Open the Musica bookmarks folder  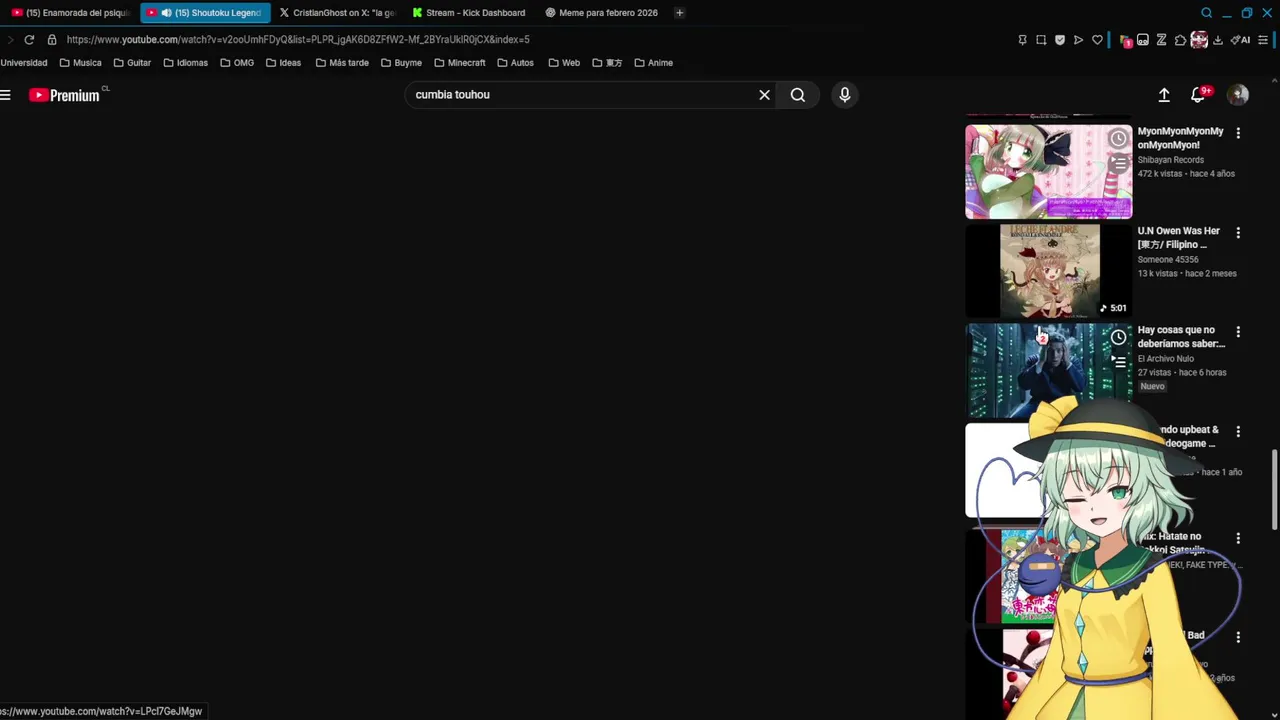[x=80, y=63]
